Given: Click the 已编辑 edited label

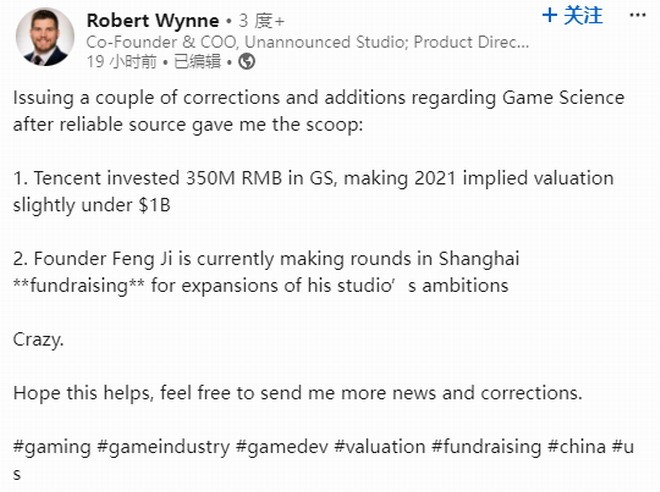Looking at the screenshot, I should coord(197,62).
